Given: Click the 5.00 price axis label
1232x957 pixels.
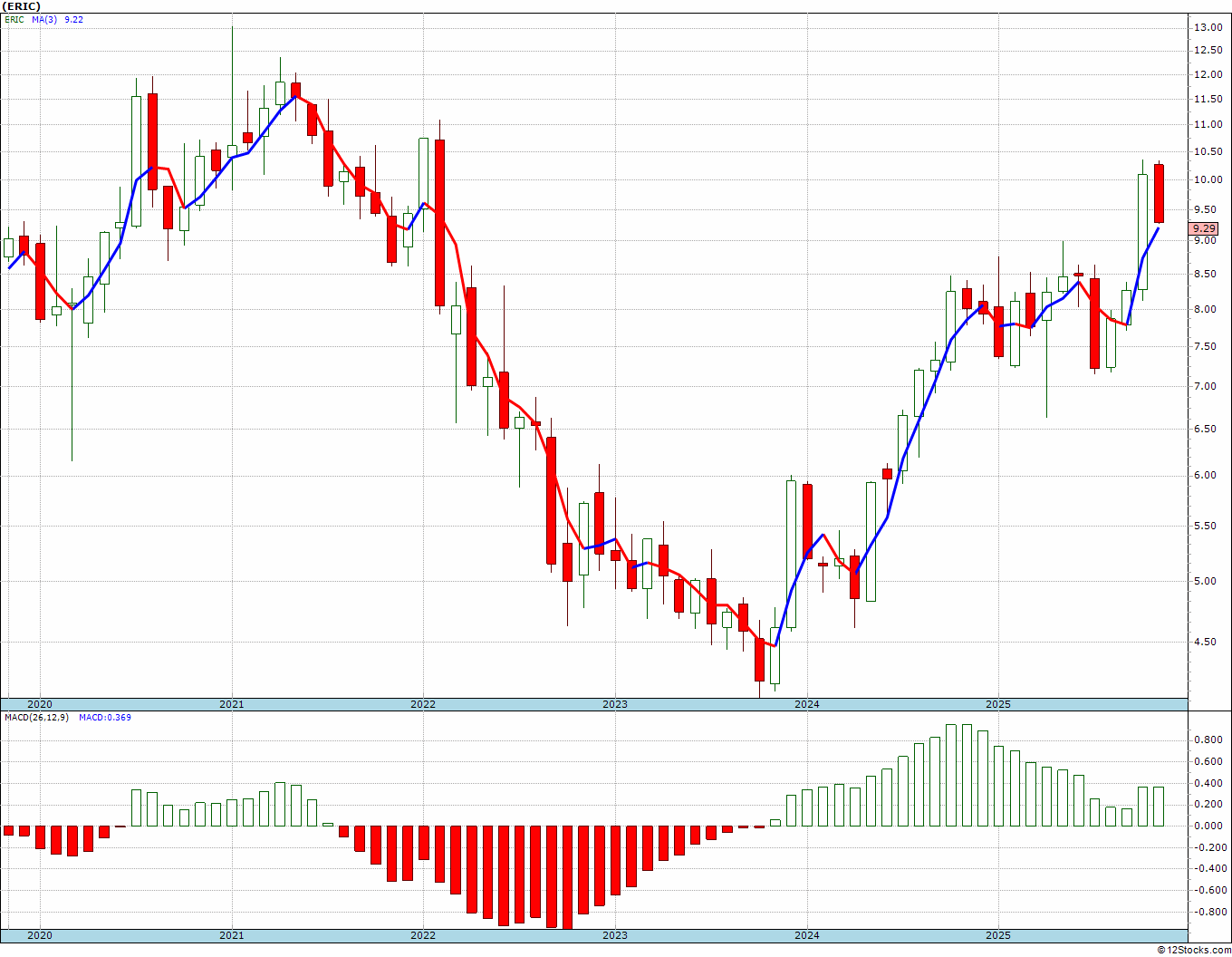Looking at the screenshot, I should pyautogui.click(x=1206, y=581).
